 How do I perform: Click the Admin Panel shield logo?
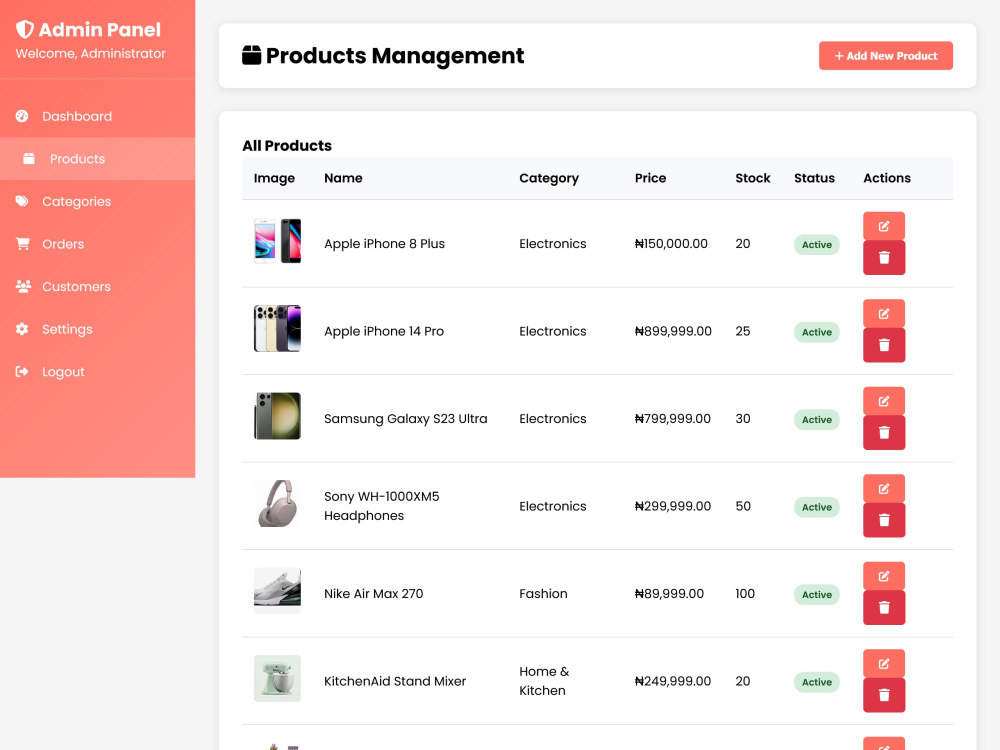coord(24,29)
